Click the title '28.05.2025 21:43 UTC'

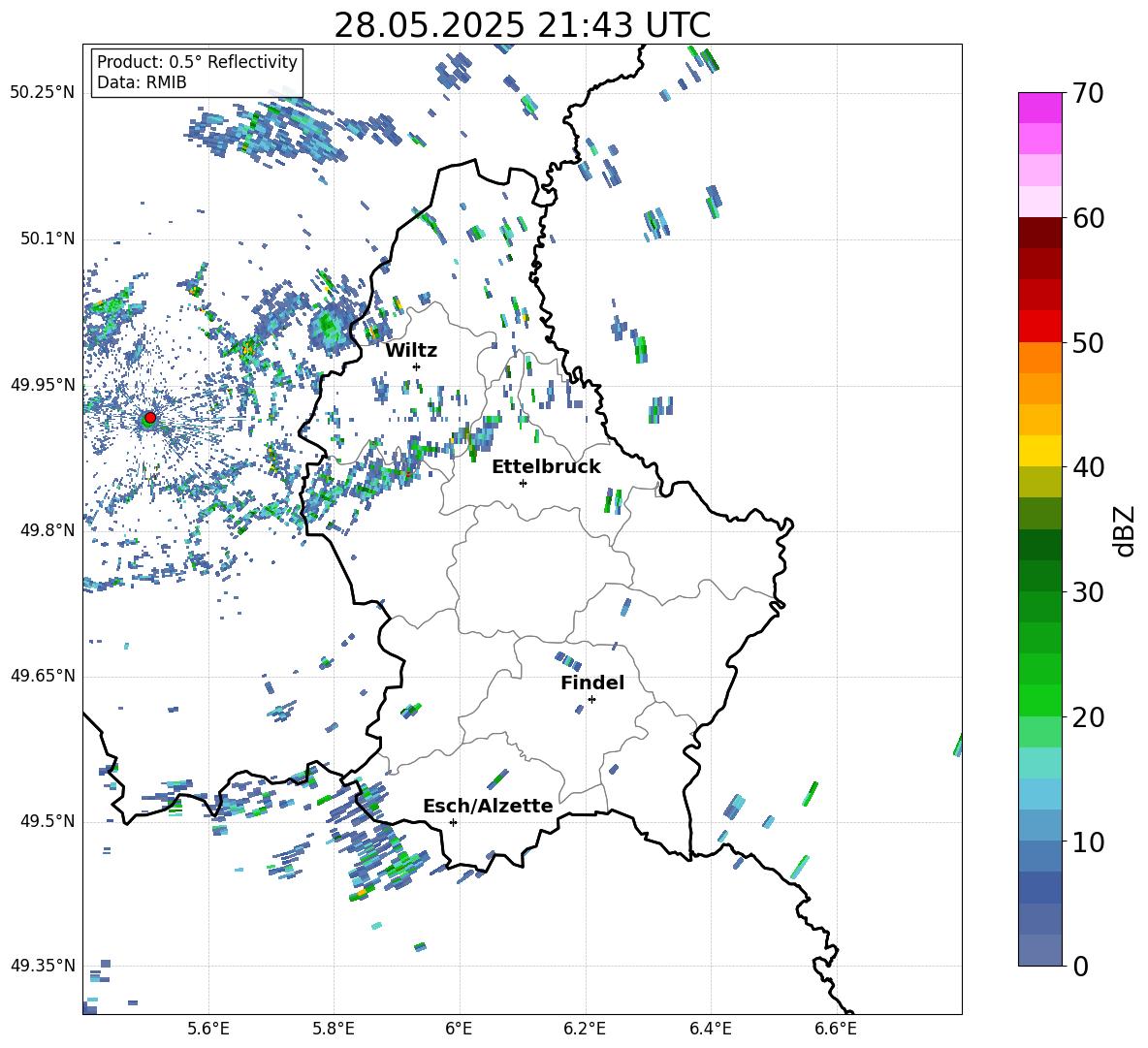click(522, 25)
